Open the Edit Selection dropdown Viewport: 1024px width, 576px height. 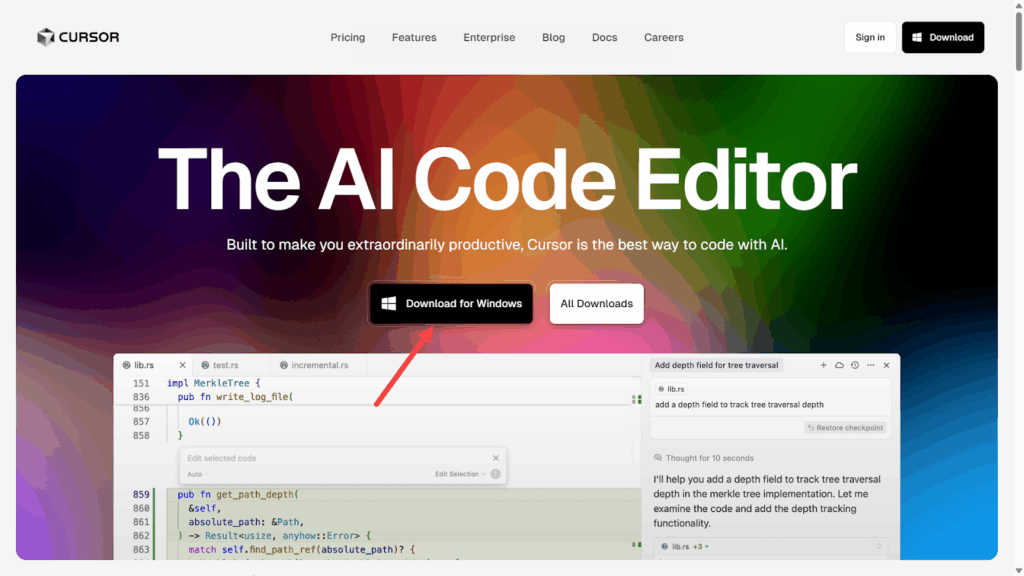(x=460, y=474)
